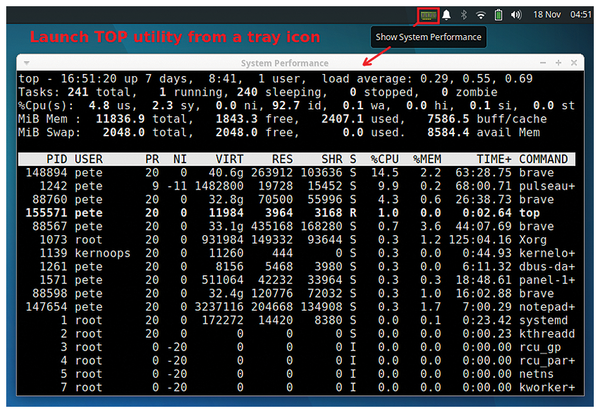Open the volume speaker icon

coord(516,15)
